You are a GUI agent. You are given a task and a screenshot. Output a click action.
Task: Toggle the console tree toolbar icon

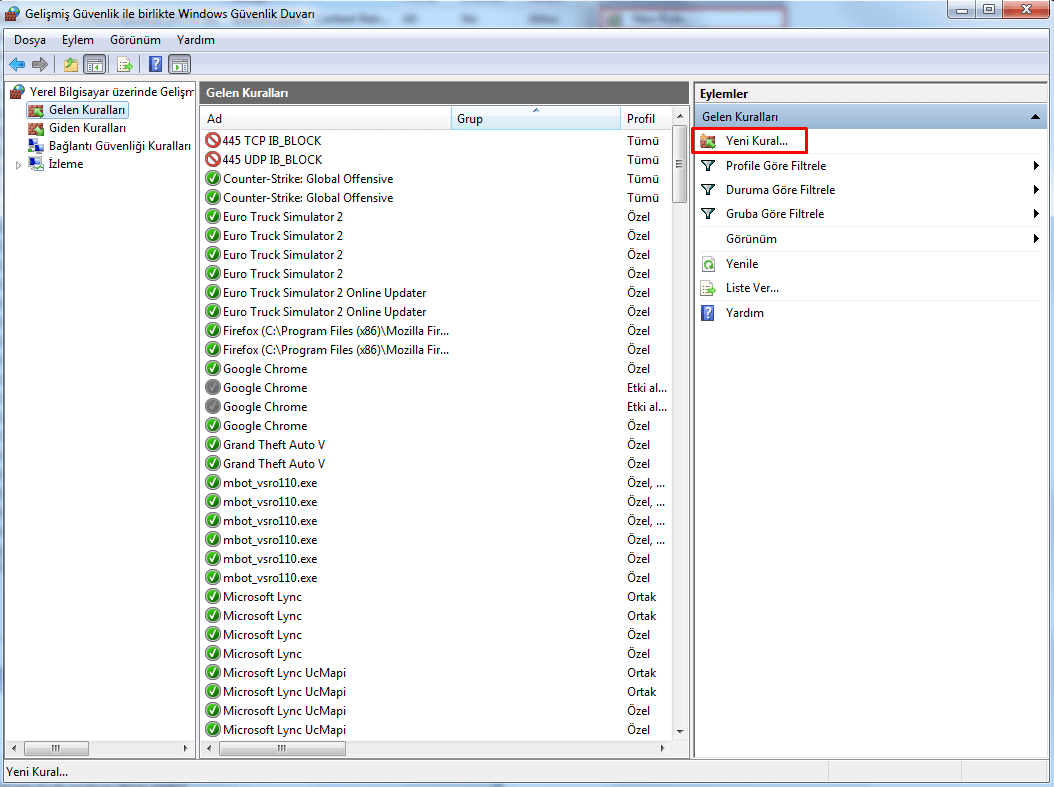coord(94,65)
